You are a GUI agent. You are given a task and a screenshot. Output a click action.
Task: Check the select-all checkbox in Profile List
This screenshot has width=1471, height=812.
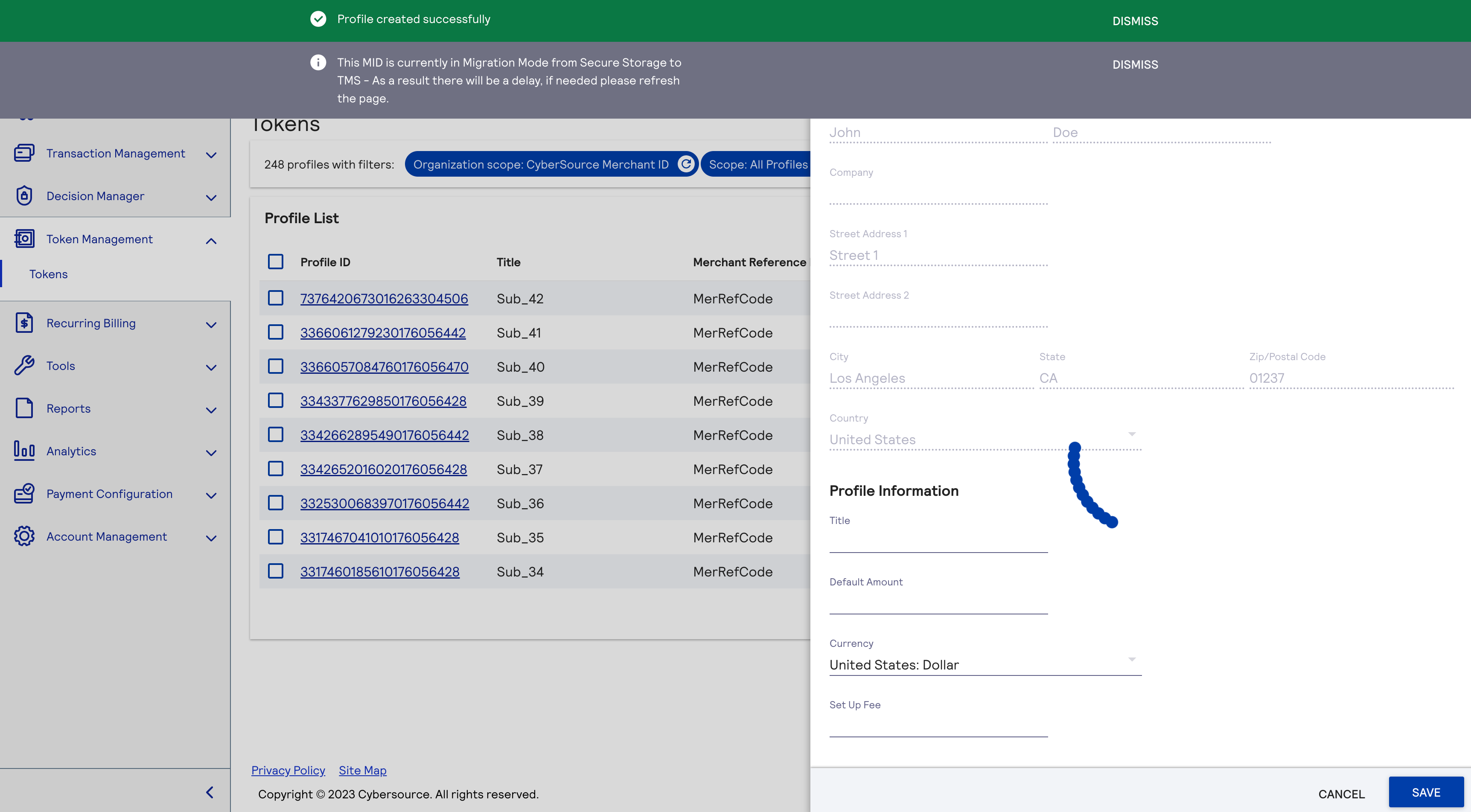point(276,262)
